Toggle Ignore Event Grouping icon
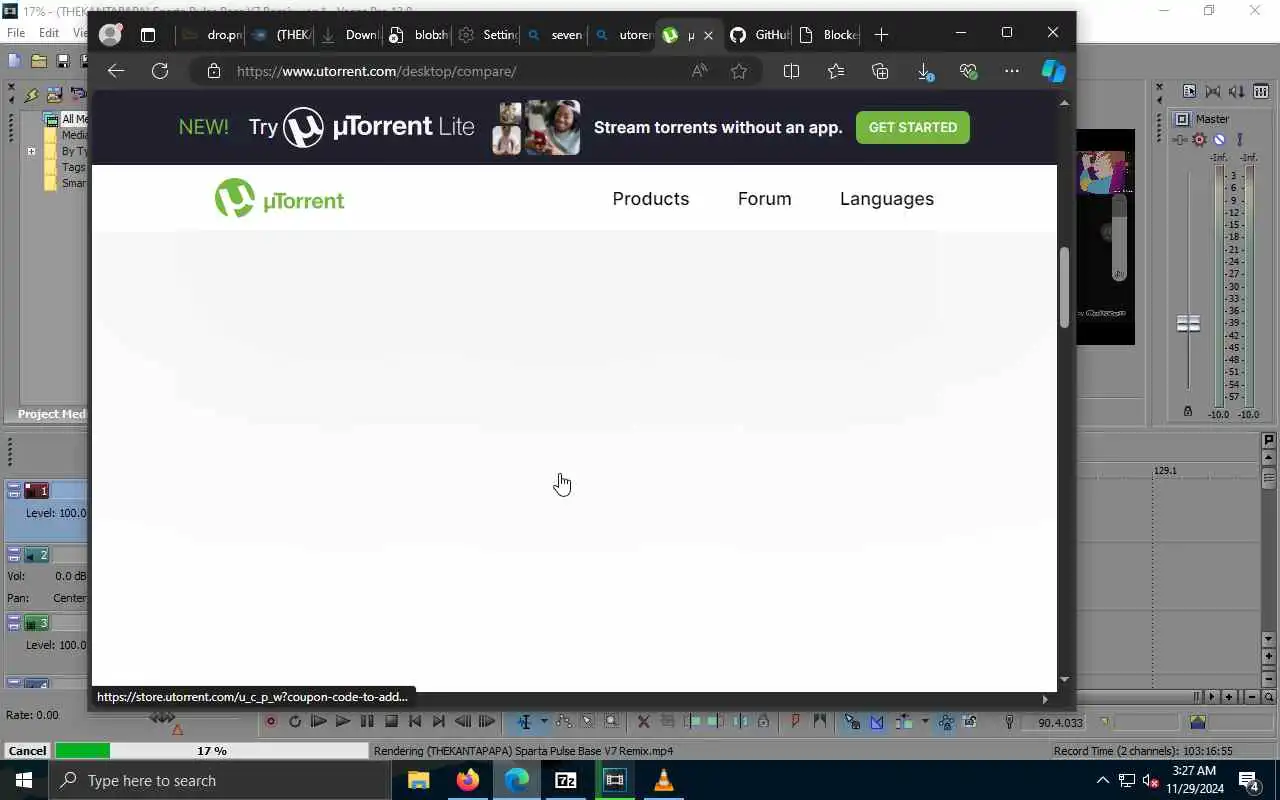 969,721
